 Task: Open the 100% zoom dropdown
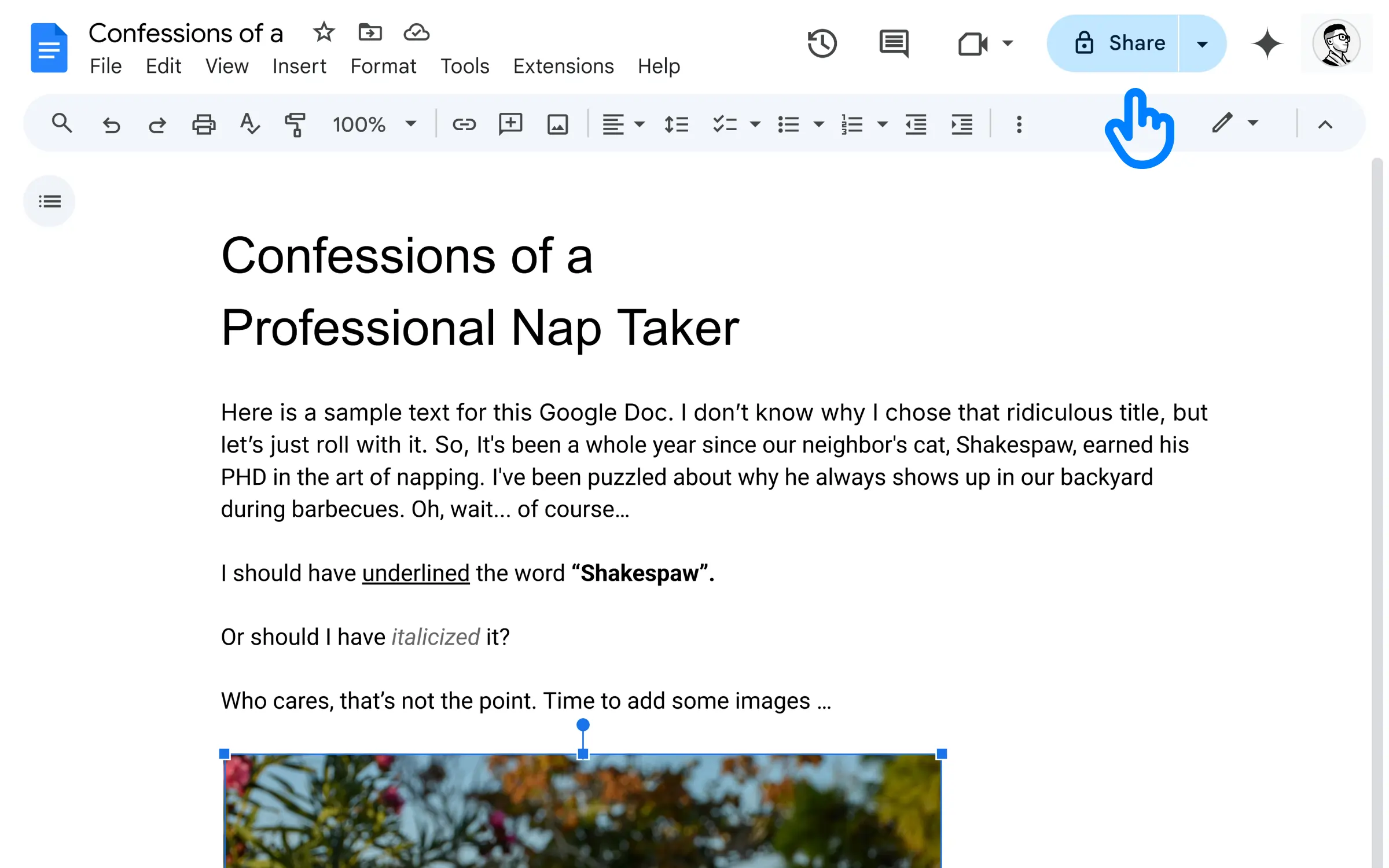[x=374, y=124]
